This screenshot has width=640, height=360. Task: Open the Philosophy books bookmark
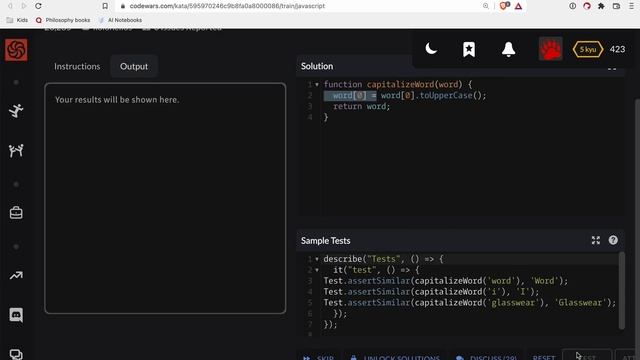(63, 20)
